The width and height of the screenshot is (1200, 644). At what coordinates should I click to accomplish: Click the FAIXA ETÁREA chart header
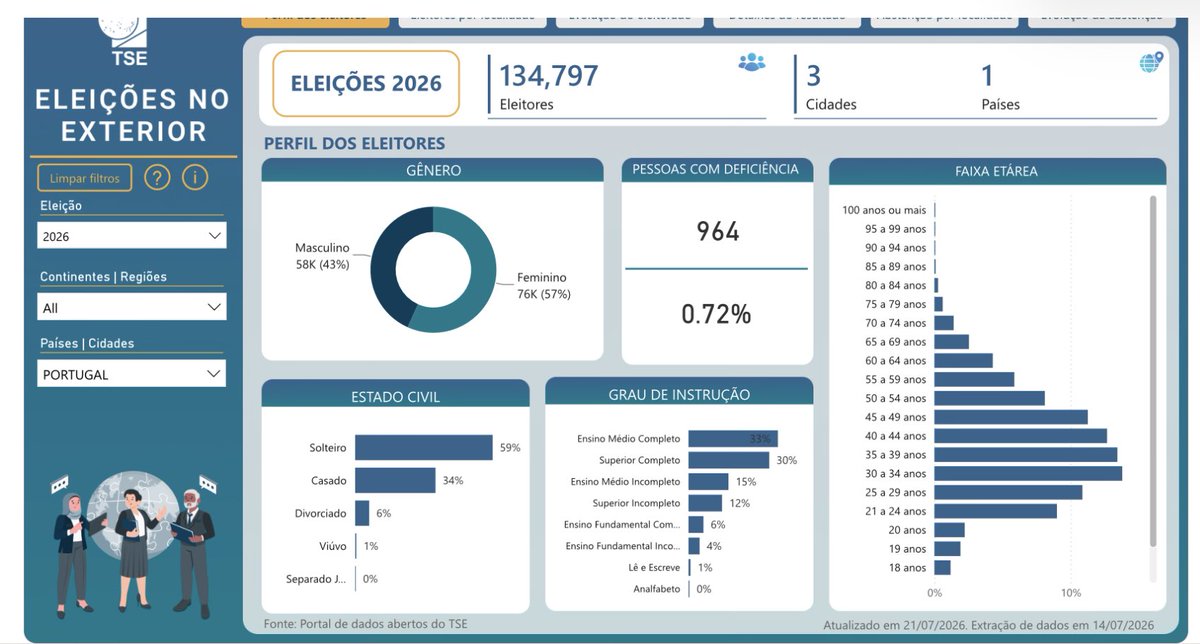[x=997, y=171]
